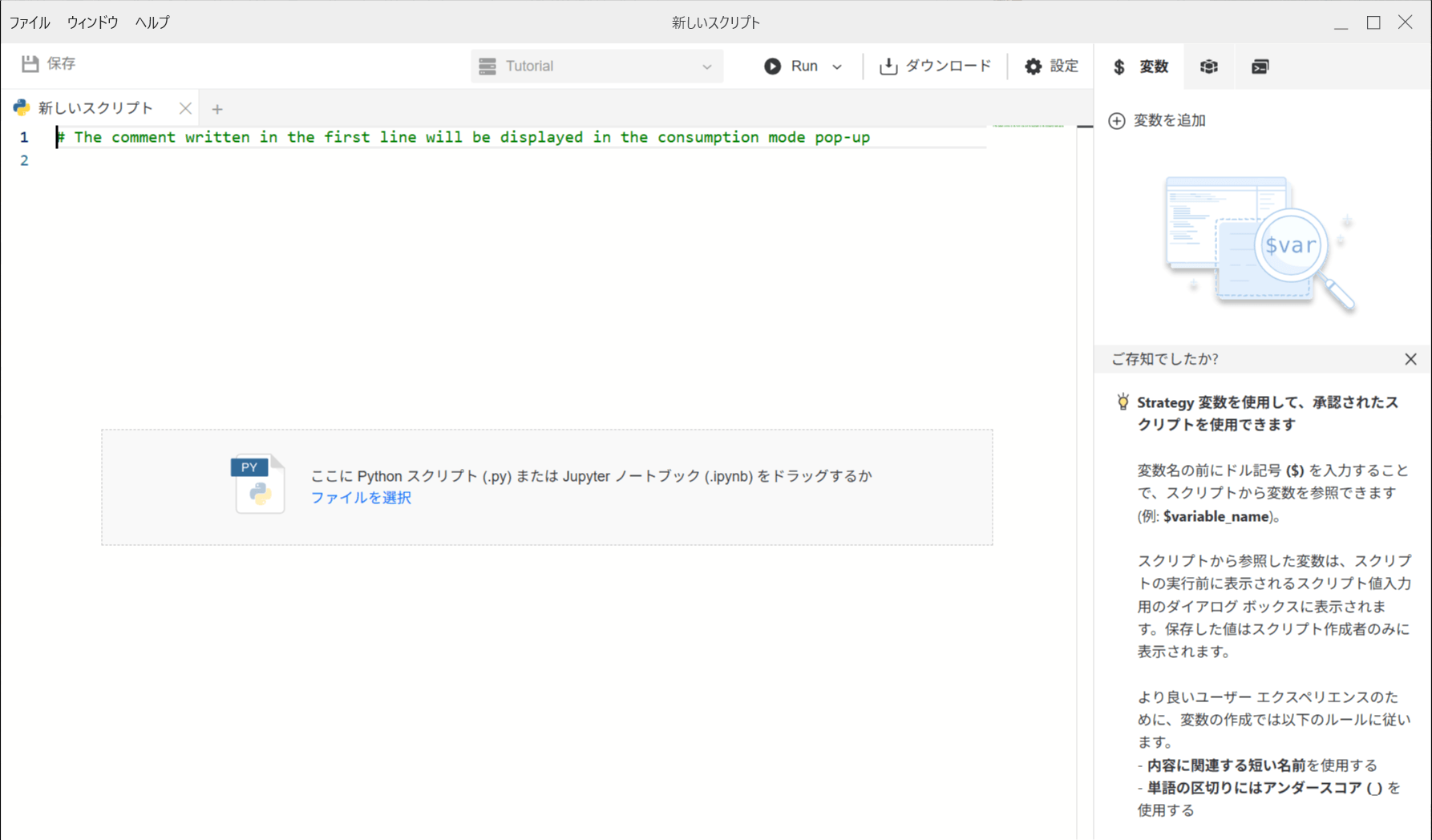The height and width of the screenshot is (840, 1432).
Task: Click the ファイルを選択 link
Action: 361,498
